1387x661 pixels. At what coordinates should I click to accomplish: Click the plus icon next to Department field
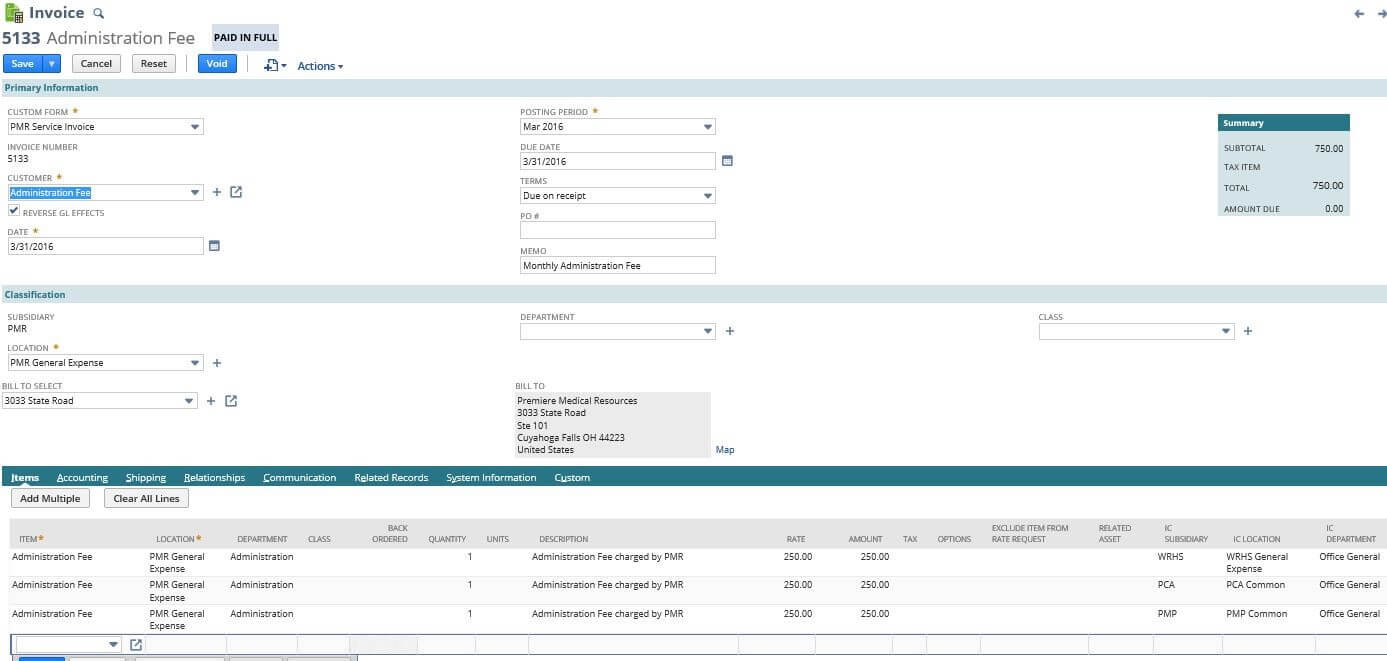(730, 331)
